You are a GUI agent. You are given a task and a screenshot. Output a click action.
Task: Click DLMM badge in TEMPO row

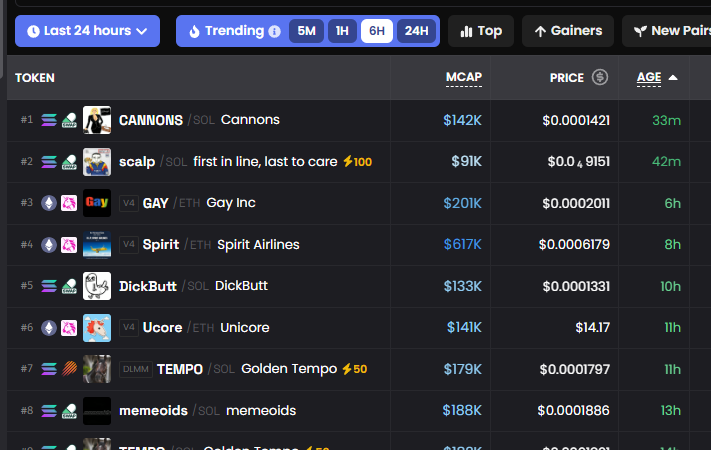[136, 369]
